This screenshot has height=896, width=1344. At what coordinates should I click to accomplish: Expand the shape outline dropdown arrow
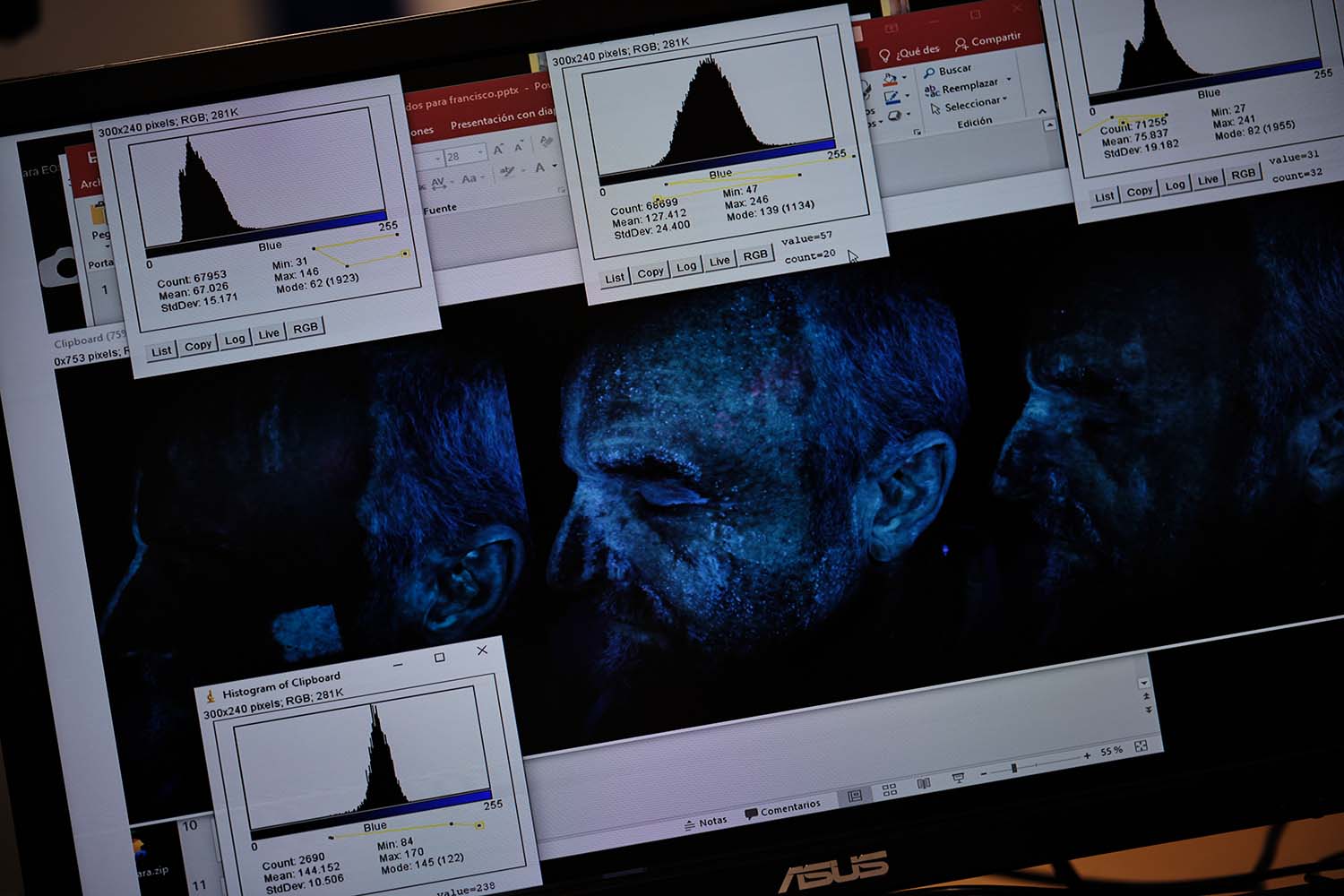pyautogui.click(x=906, y=96)
